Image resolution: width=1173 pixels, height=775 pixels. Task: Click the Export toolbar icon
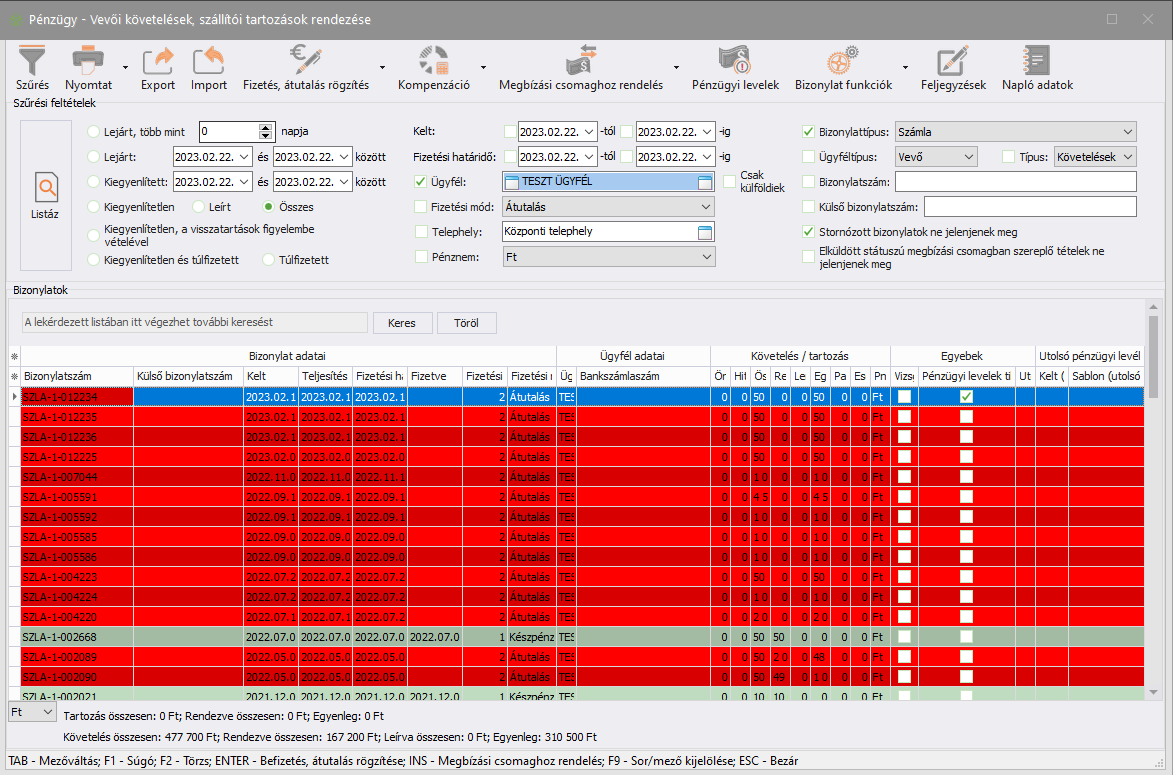click(x=157, y=61)
